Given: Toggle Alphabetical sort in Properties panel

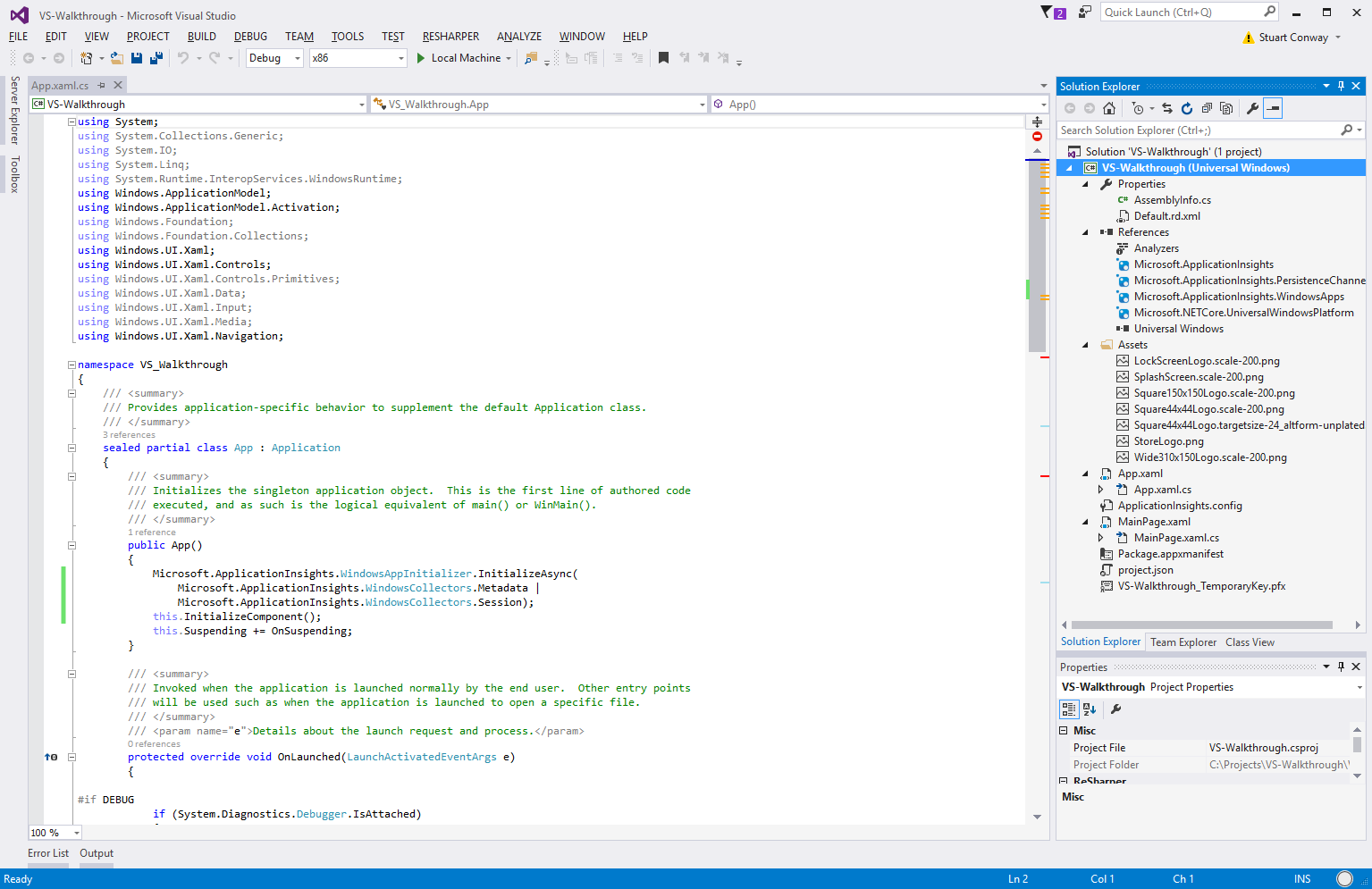Looking at the screenshot, I should pyautogui.click(x=1090, y=709).
